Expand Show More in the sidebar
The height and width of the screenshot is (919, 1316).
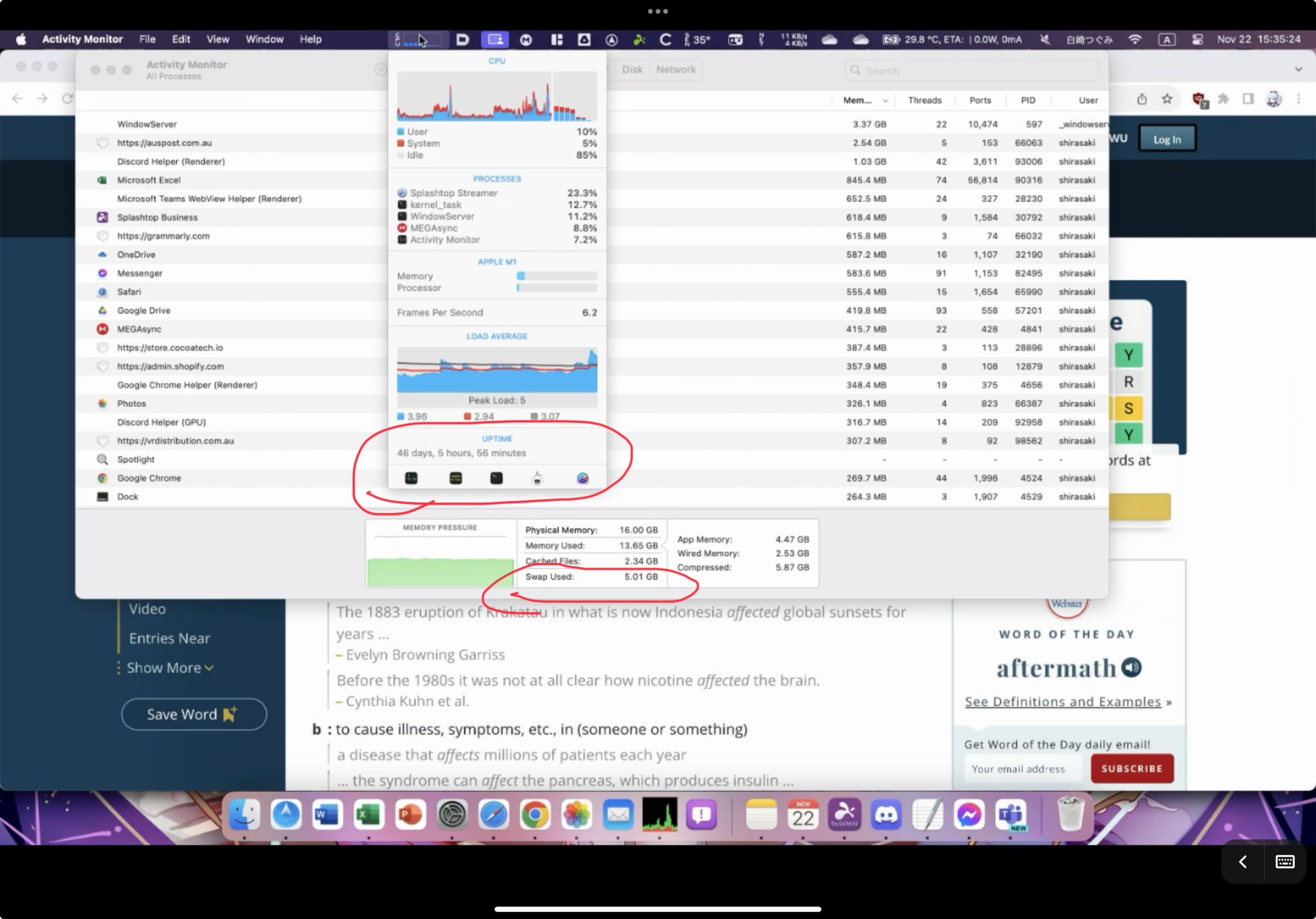[x=170, y=668]
